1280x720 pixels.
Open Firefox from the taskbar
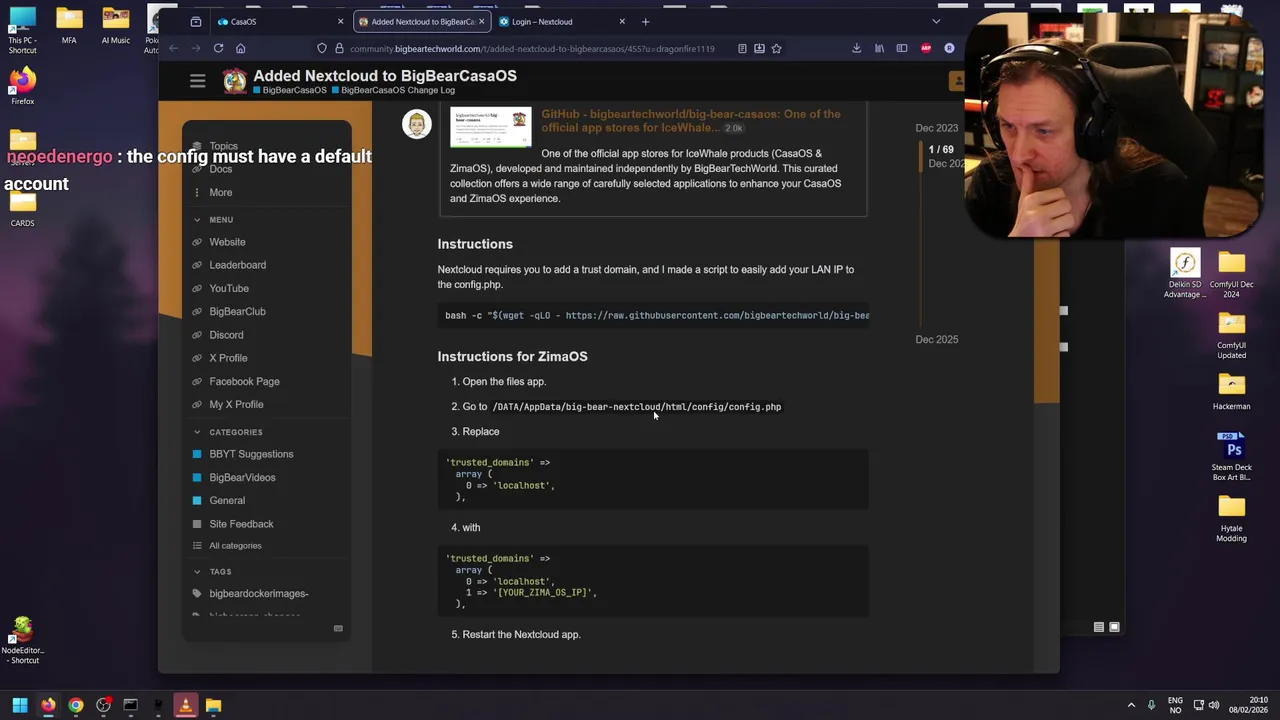click(48, 705)
